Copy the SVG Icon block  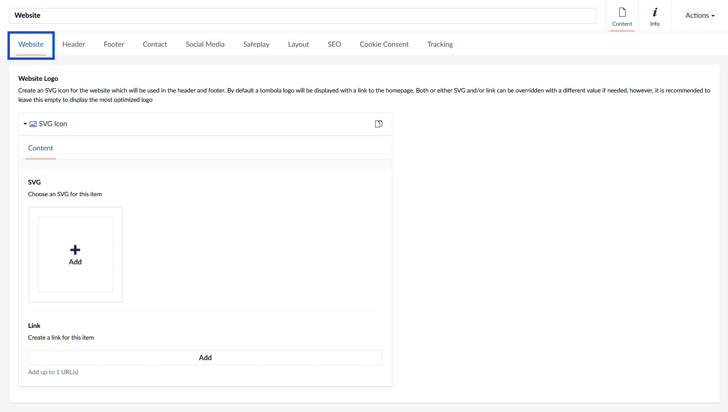(379, 124)
